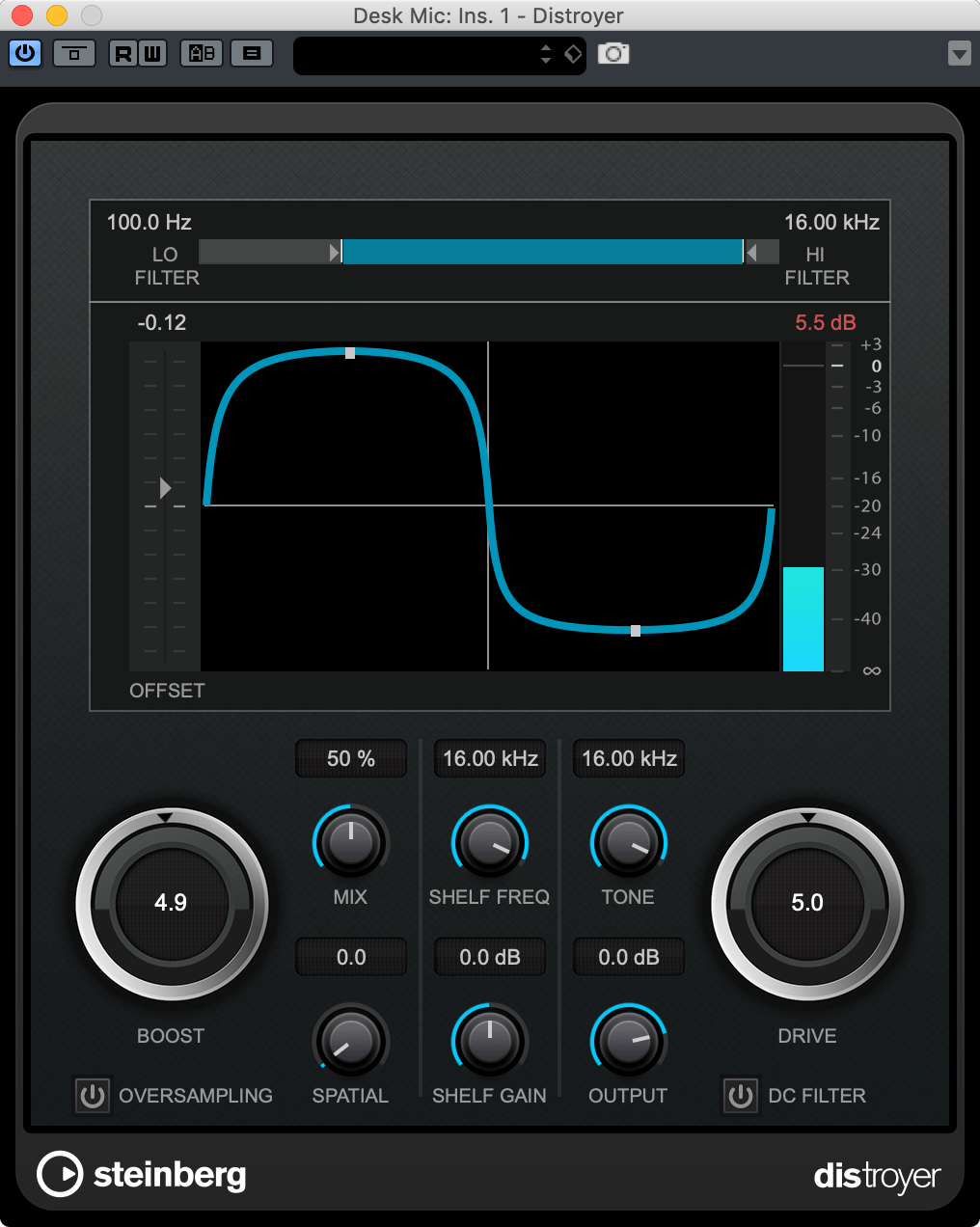Toggle the plug-in power button in toolbar
The width and height of the screenshot is (980, 1227).
click(25, 53)
